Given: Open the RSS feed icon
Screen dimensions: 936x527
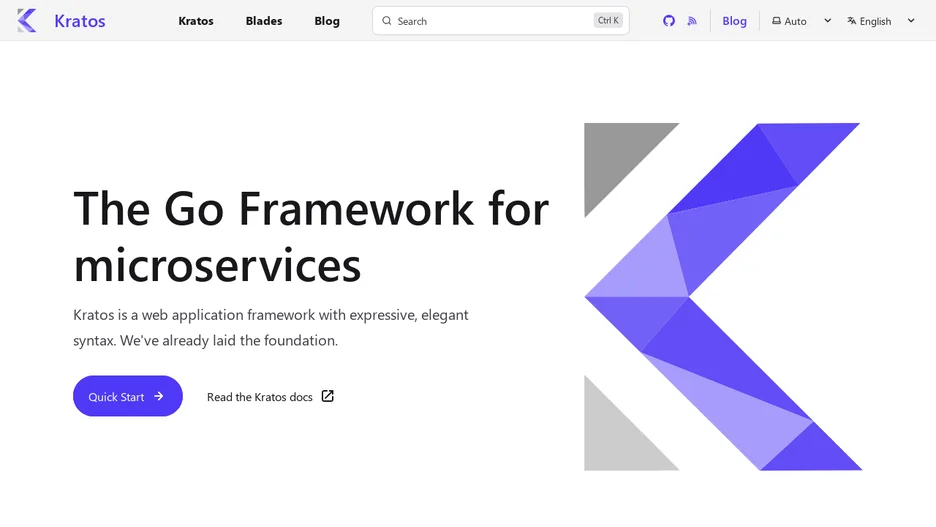Looking at the screenshot, I should [692, 21].
